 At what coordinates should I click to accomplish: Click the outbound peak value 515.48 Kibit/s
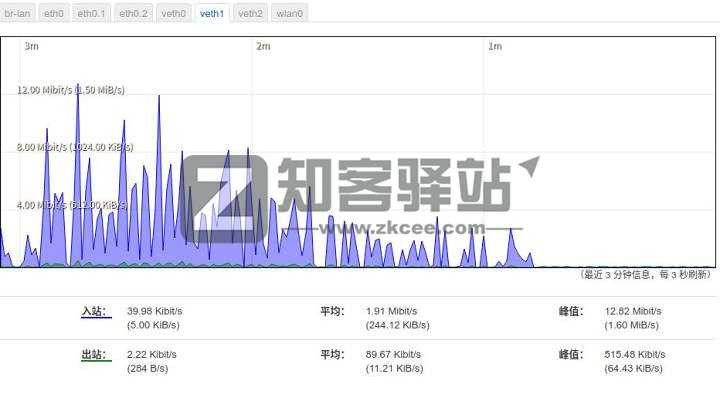coord(635,354)
